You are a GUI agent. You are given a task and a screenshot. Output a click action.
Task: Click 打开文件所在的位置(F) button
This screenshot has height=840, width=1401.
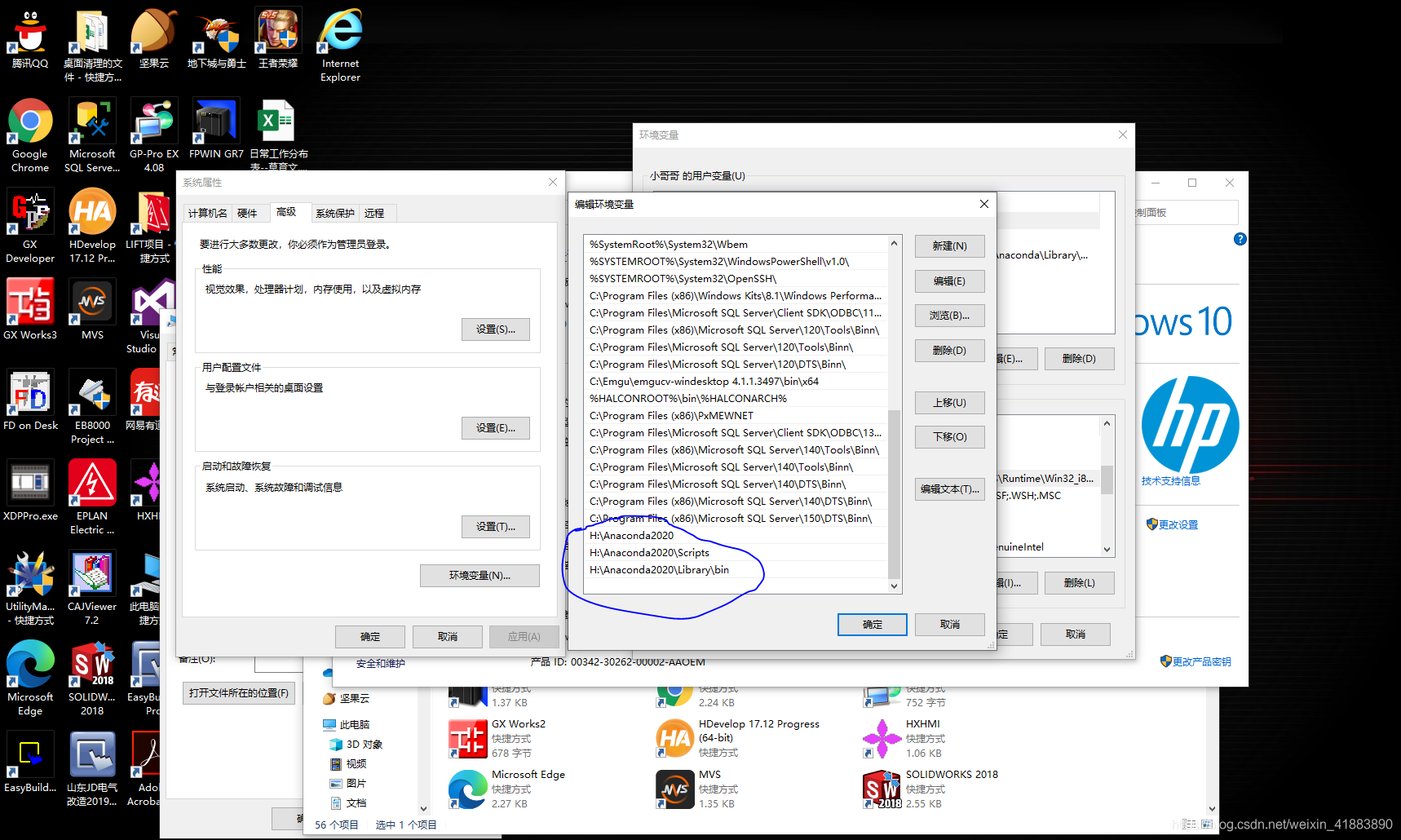click(238, 693)
